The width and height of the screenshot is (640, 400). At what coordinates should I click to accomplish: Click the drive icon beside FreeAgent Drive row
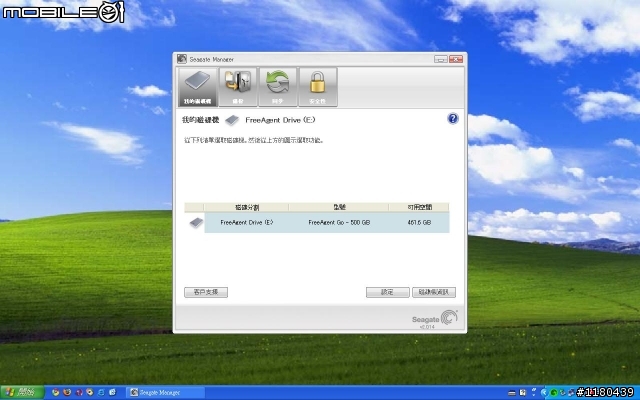[x=196, y=222]
